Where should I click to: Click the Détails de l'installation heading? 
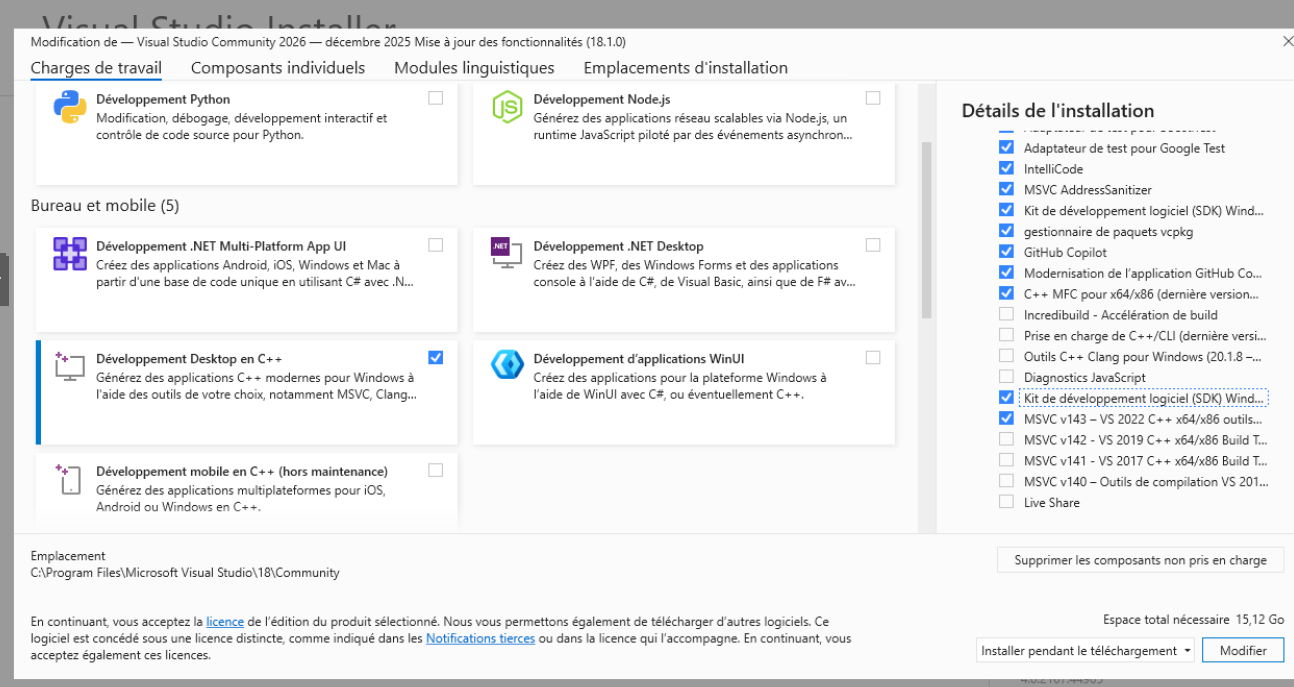[x=1058, y=111]
